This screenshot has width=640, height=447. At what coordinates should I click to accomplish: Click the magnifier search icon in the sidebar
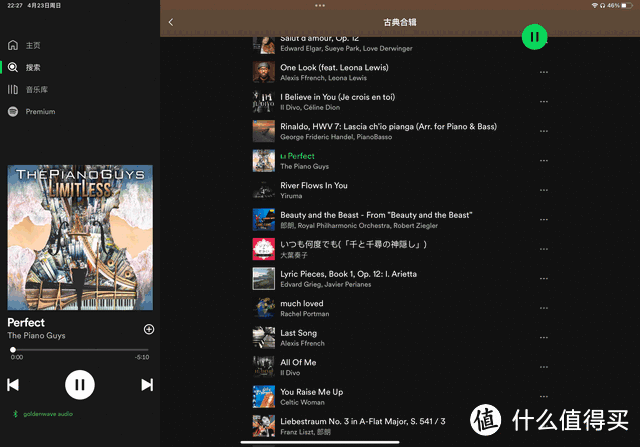13,67
